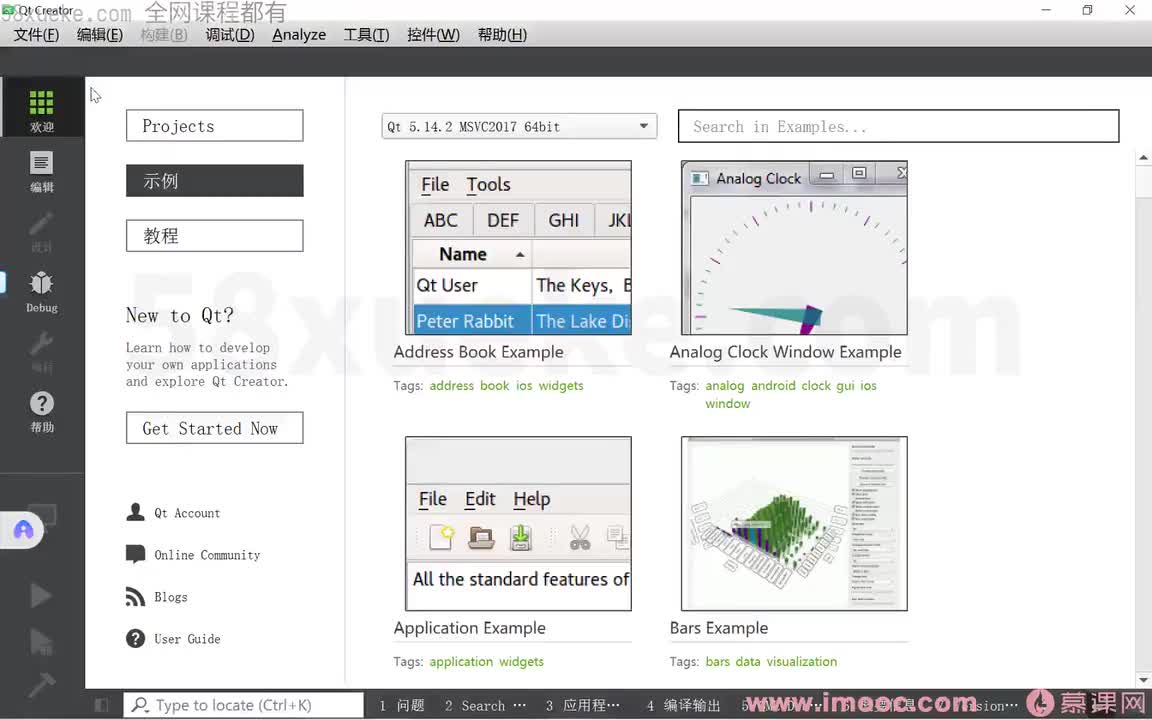Open the 教程 (Tutorials) button
1152x720 pixels.
[215, 236]
